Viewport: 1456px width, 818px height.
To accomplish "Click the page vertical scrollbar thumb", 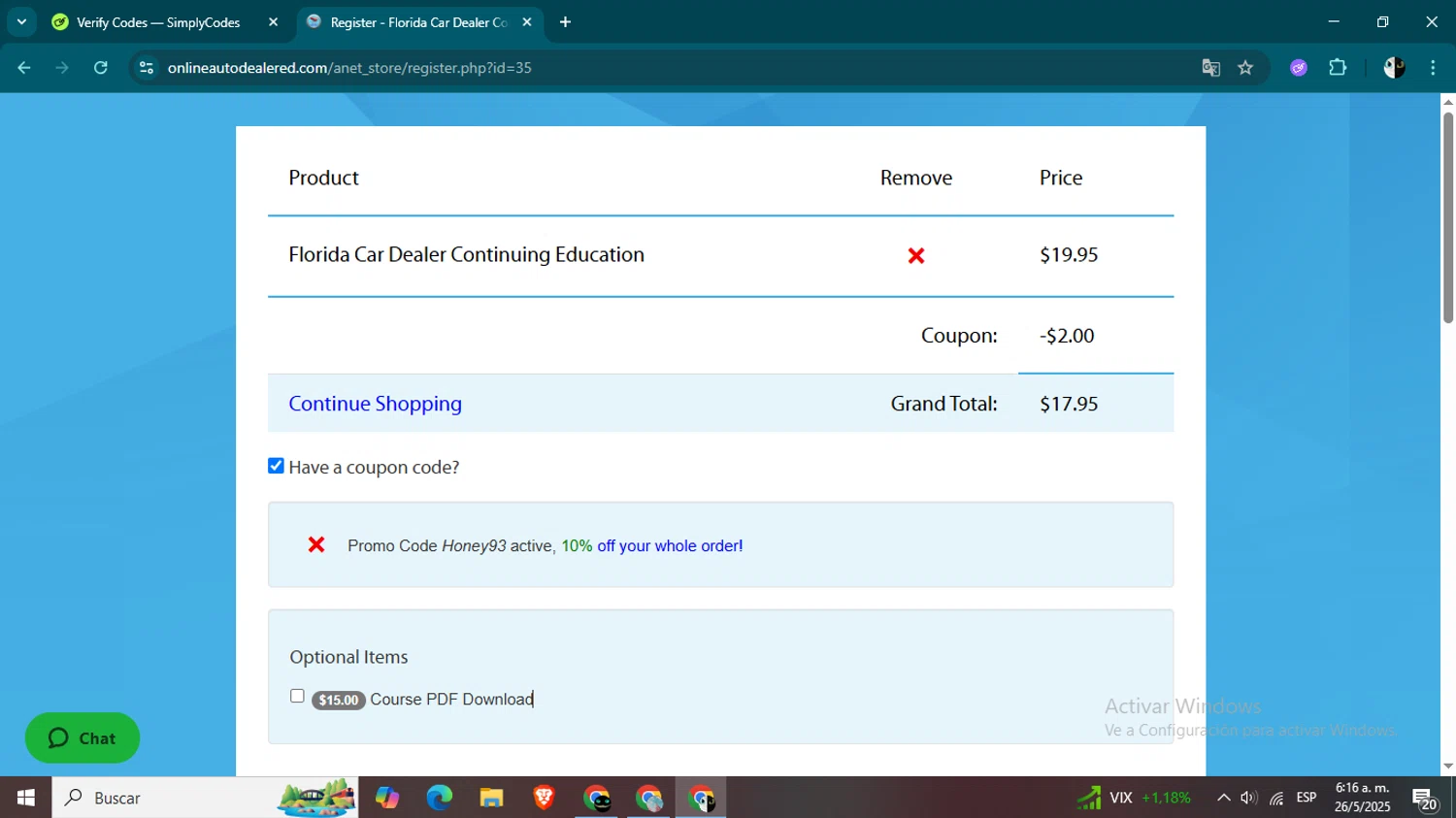I will pyautogui.click(x=1448, y=218).
